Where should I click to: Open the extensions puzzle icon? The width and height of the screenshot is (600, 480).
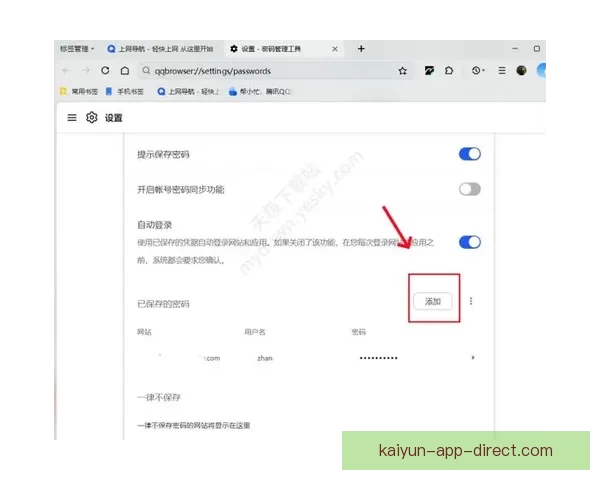(x=449, y=70)
